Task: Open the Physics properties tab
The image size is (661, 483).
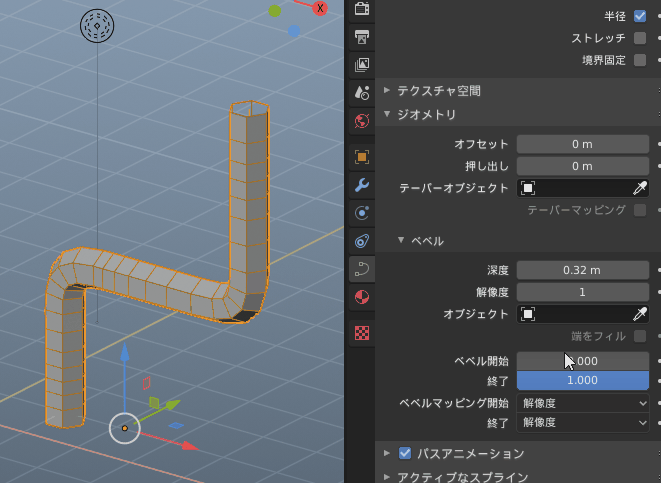Action: click(x=362, y=213)
